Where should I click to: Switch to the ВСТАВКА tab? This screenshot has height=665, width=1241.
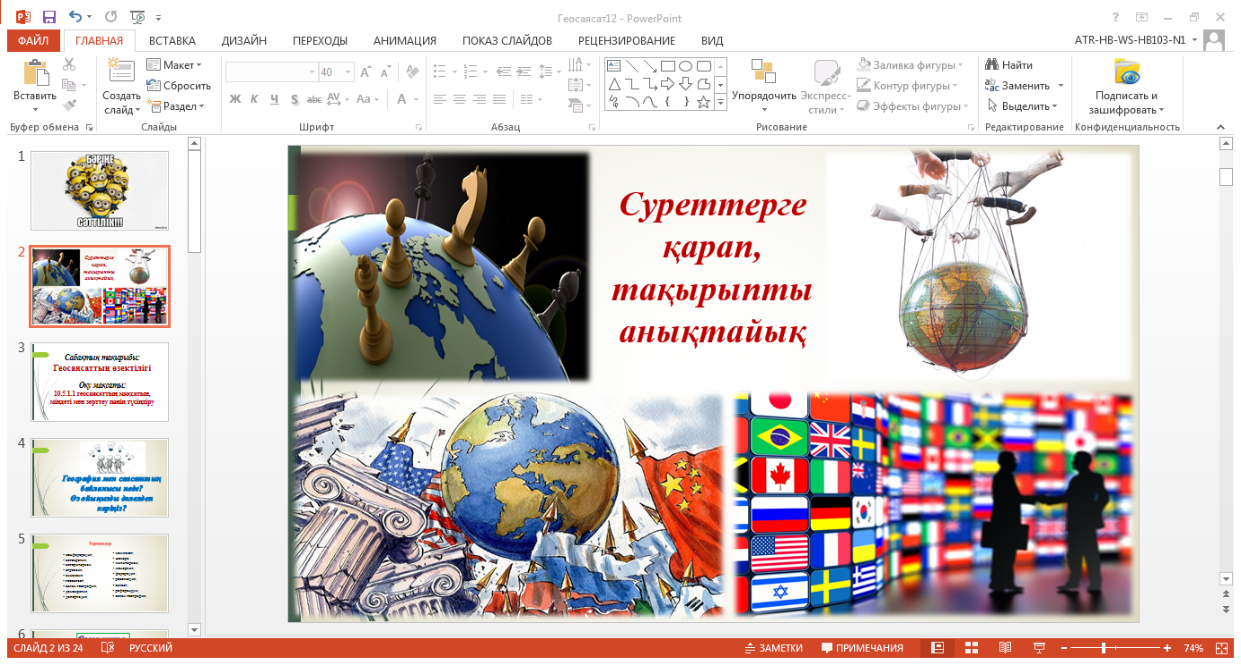point(172,41)
